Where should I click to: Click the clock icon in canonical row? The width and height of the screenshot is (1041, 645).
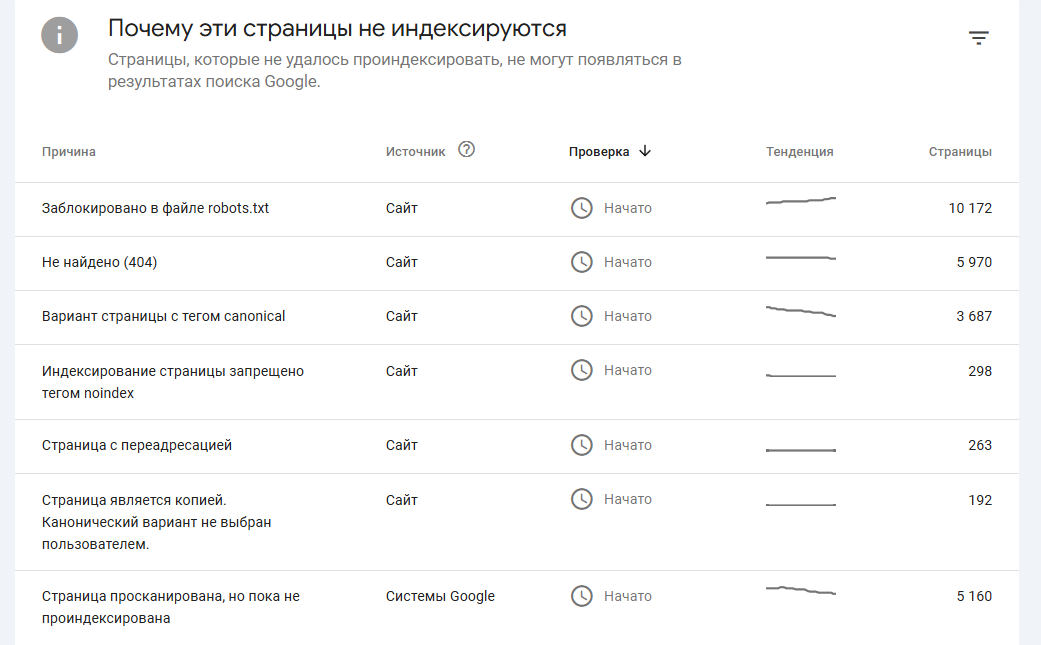(x=582, y=316)
